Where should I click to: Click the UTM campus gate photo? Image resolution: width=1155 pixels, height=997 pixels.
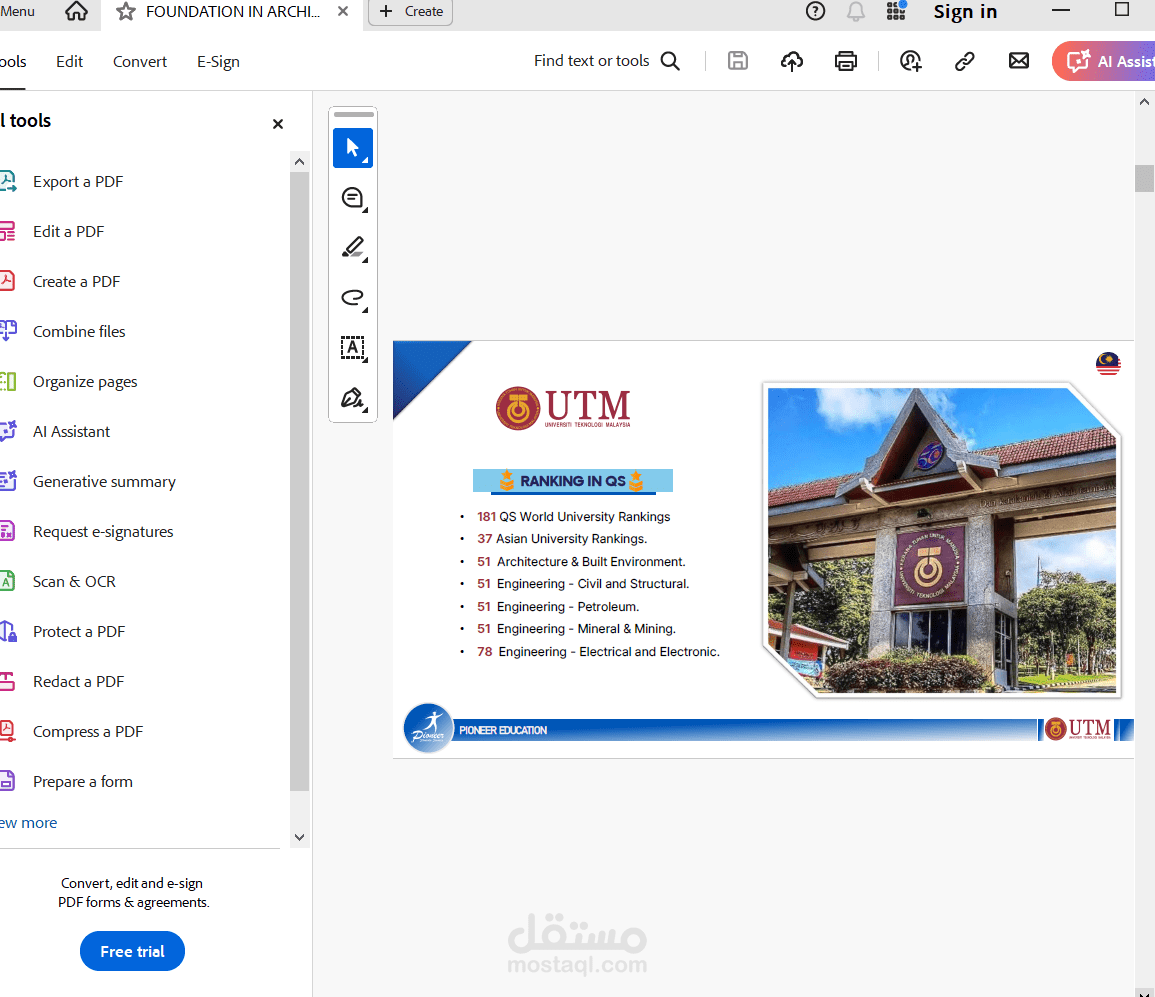point(941,540)
